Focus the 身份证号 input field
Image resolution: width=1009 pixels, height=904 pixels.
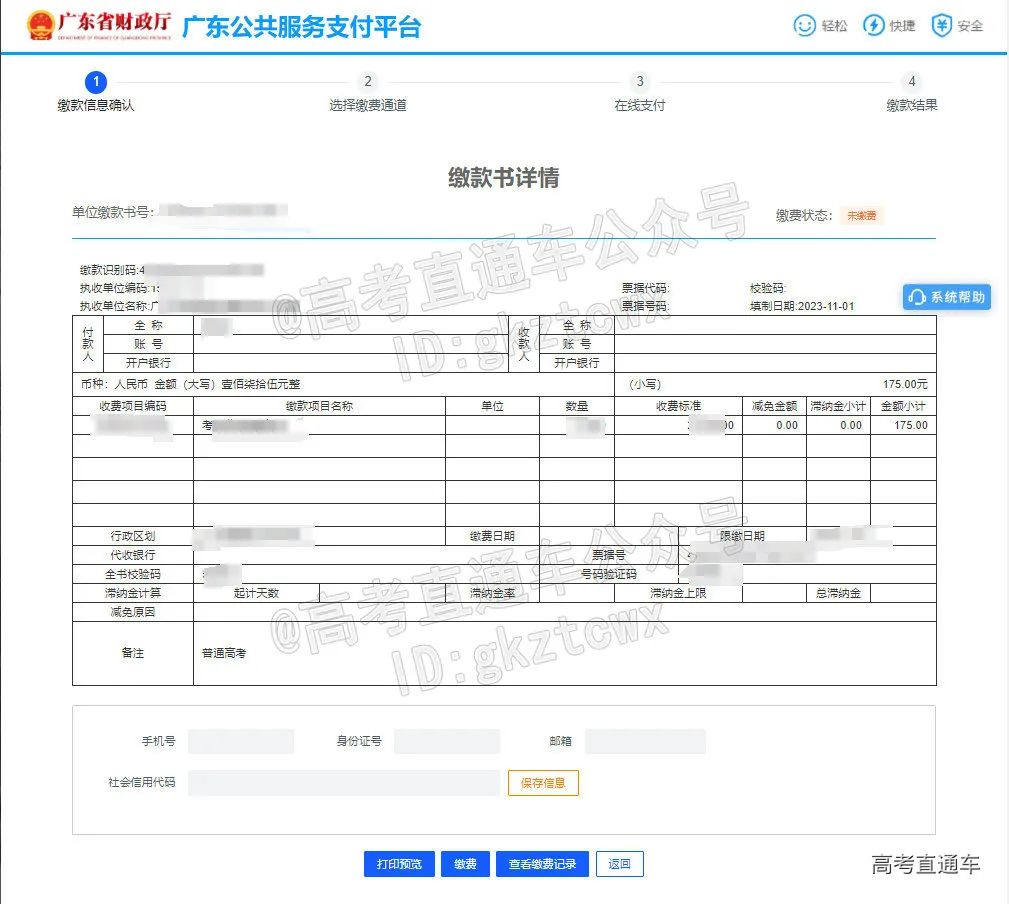click(446, 741)
